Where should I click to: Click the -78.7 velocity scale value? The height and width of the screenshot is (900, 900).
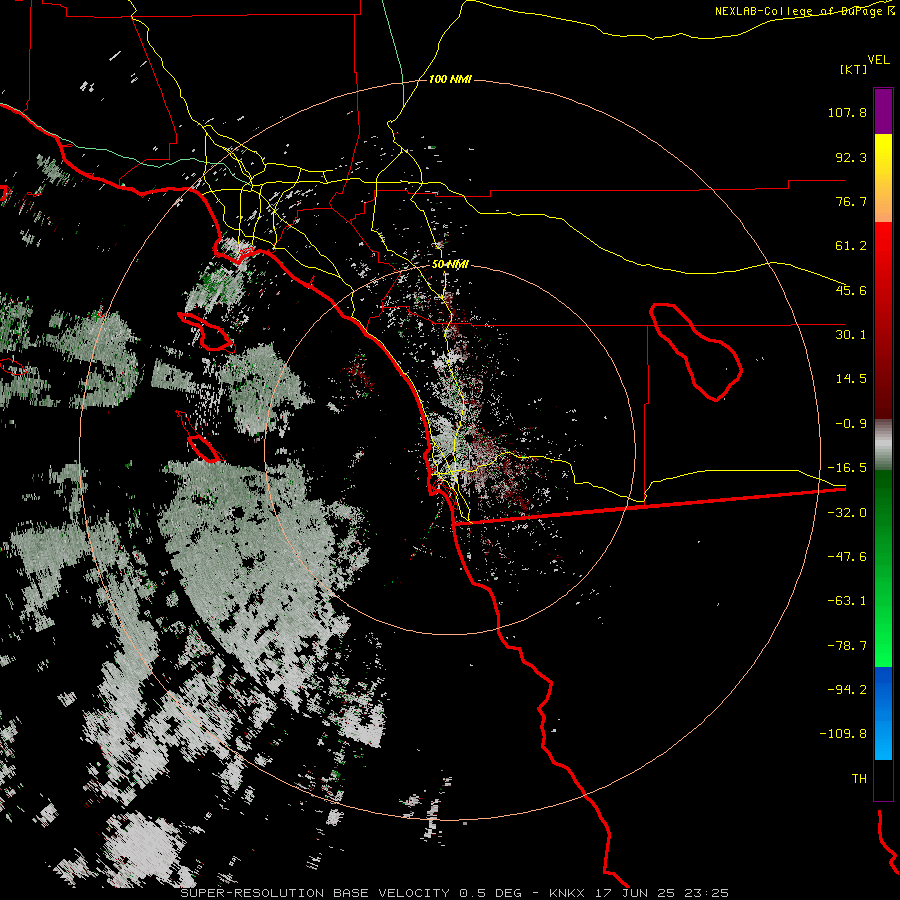(x=847, y=646)
